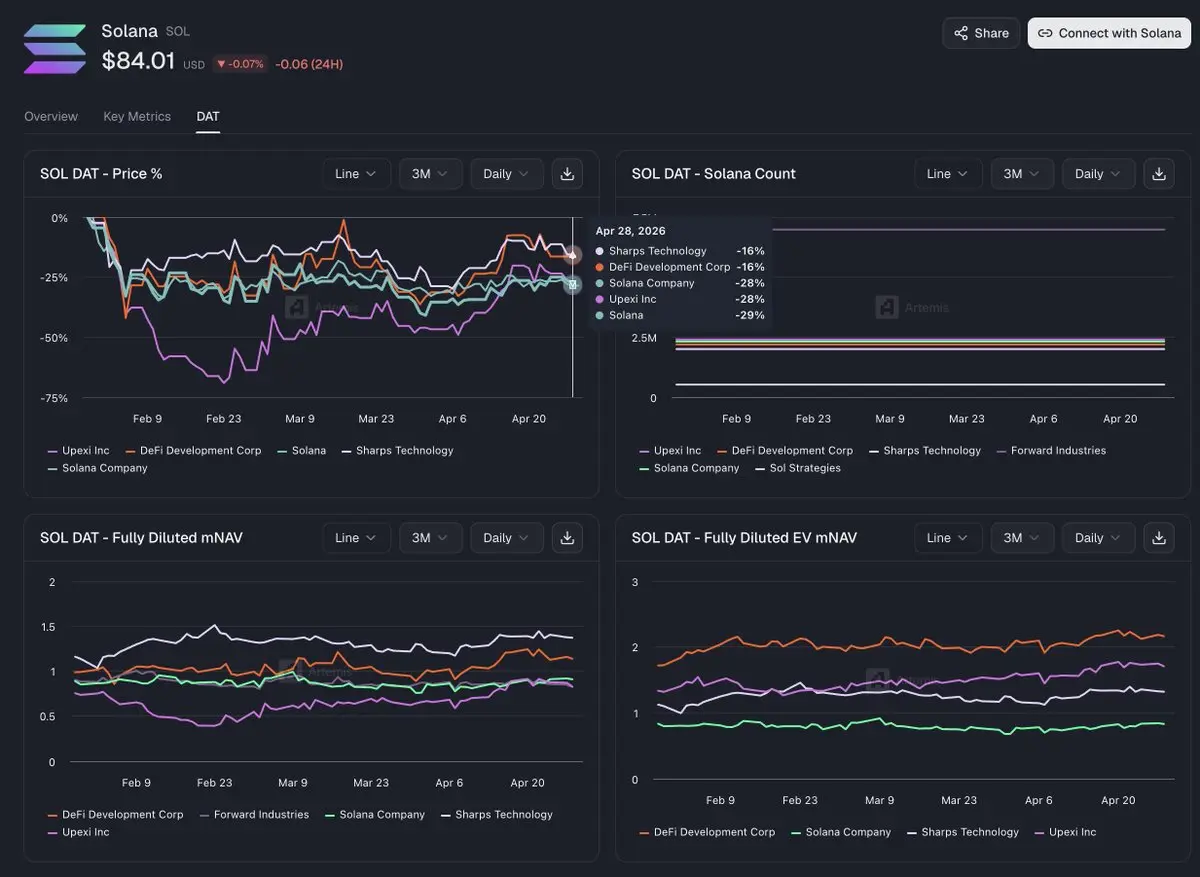Open 3M dropdown in Fully Diluted mNAV chart
Viewport: 1200px width, 877px height.
pos(431,538)
